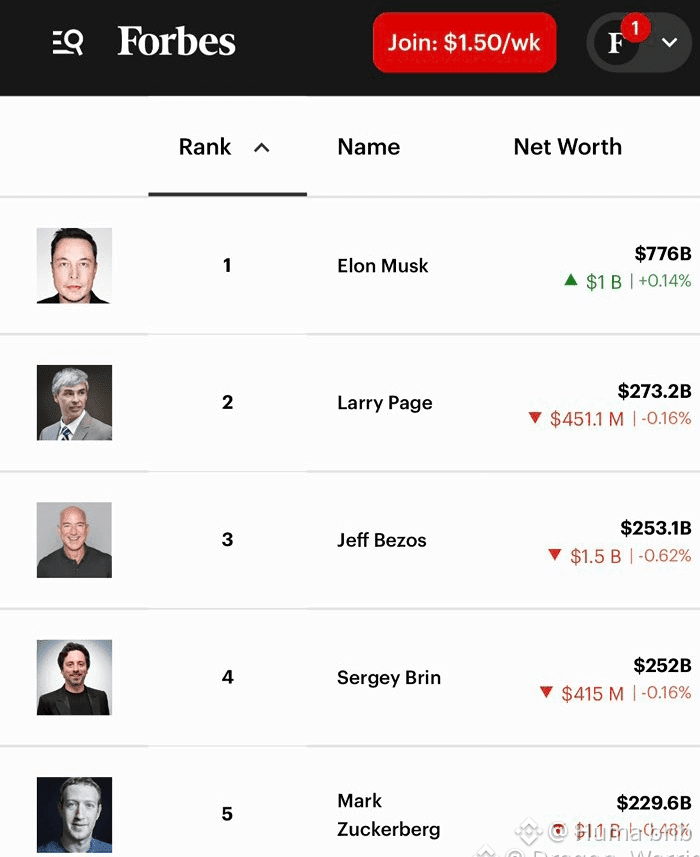Click the Jeff Bezos name link
This screenshot has height=857, width=700.
(381, 540)
